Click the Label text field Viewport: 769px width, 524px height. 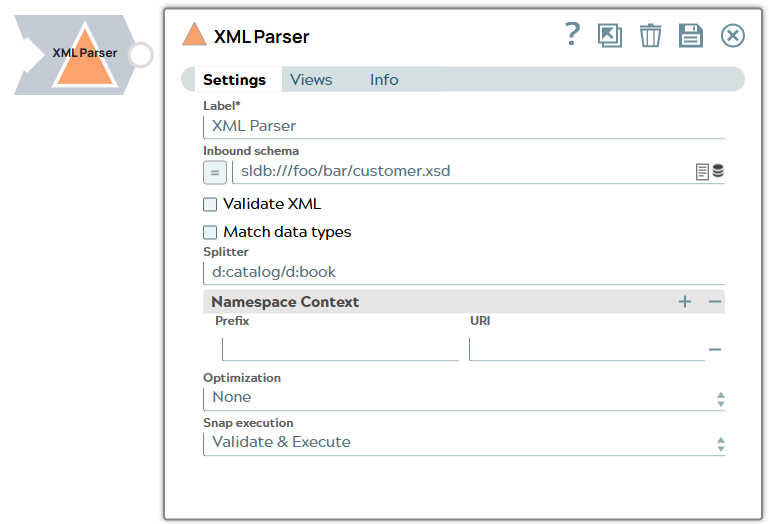[464, 126]
